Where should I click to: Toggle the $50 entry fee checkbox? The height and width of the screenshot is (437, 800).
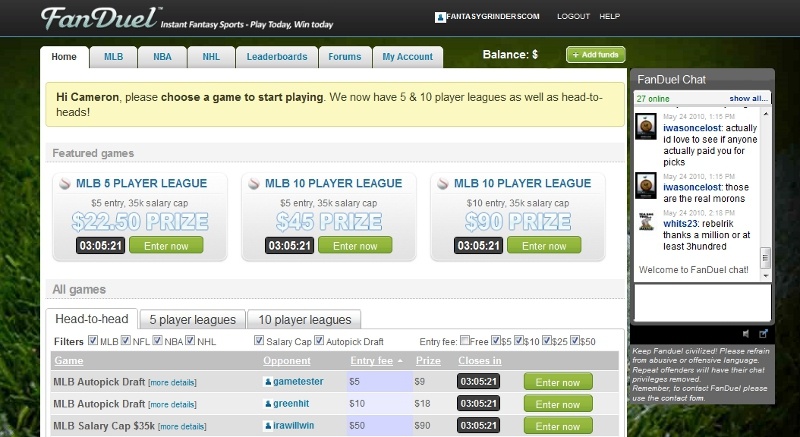[x=575, y=340]
